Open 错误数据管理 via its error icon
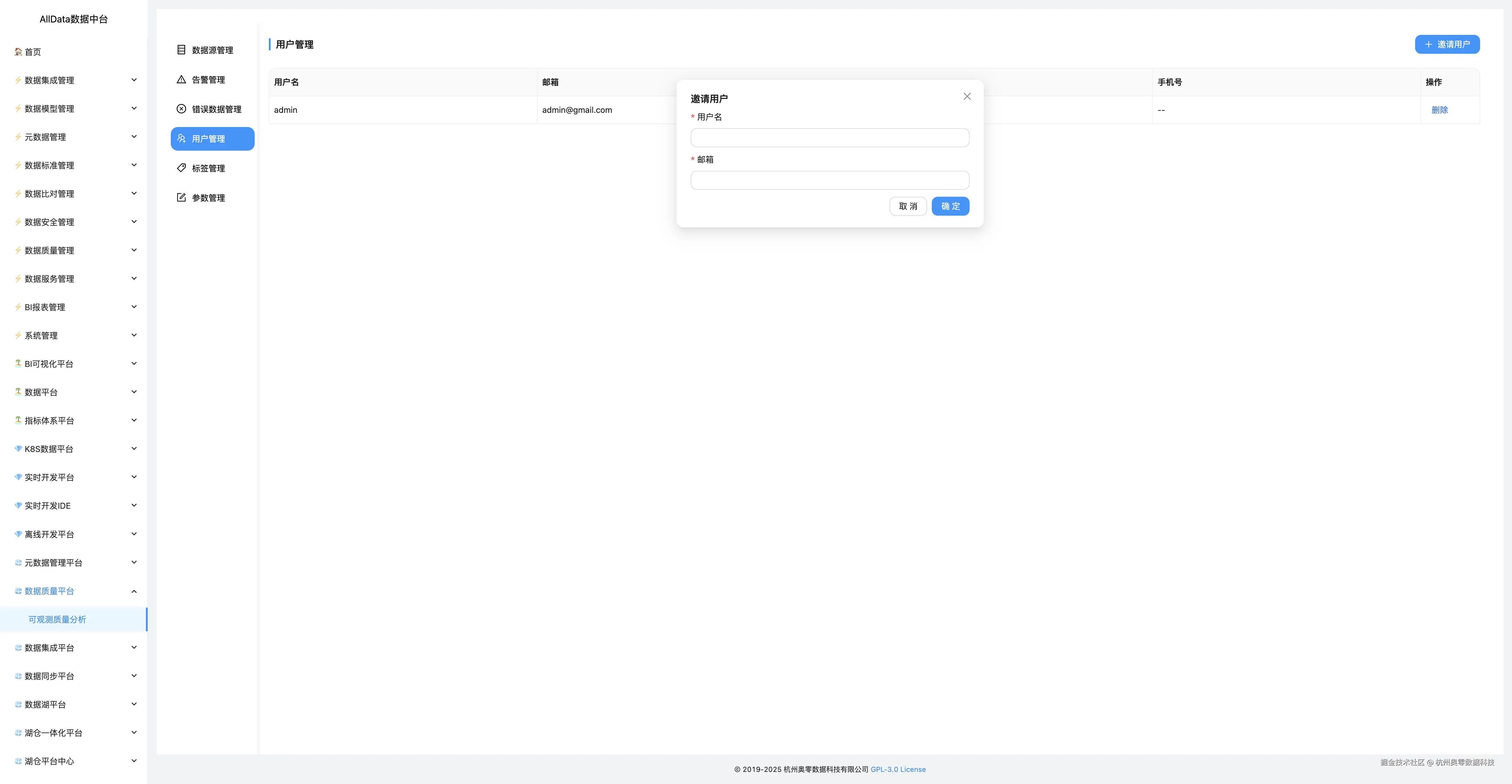 [181, 109]
